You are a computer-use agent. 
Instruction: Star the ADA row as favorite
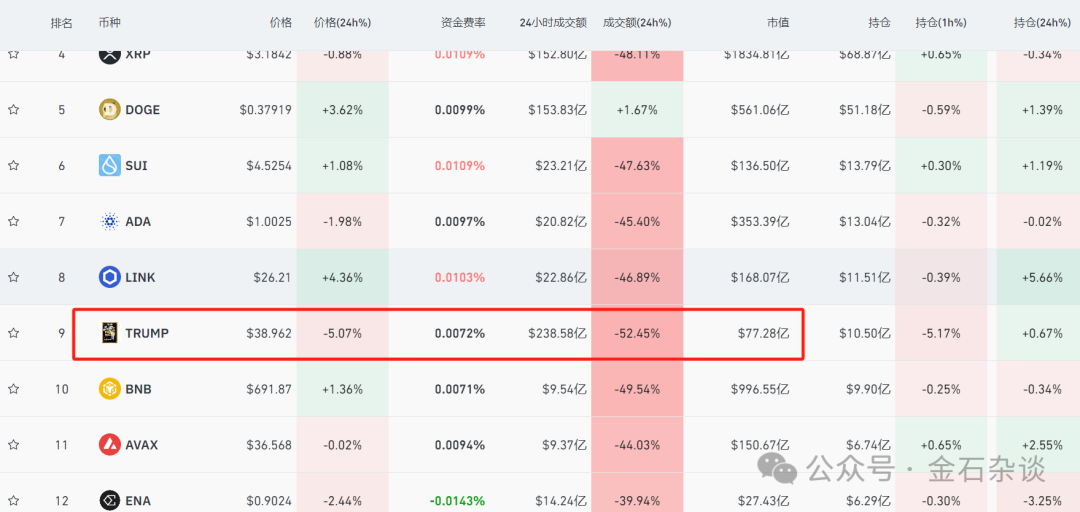click(x=13, y=221)
